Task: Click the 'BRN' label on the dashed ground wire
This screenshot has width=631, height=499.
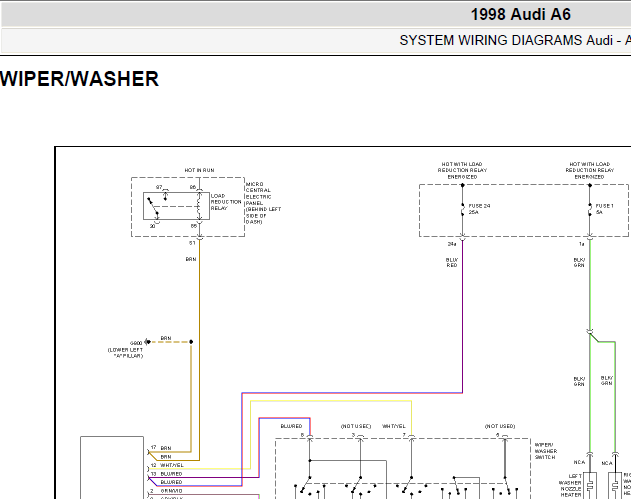Action: pyautogui.click(x=166, y=338)
